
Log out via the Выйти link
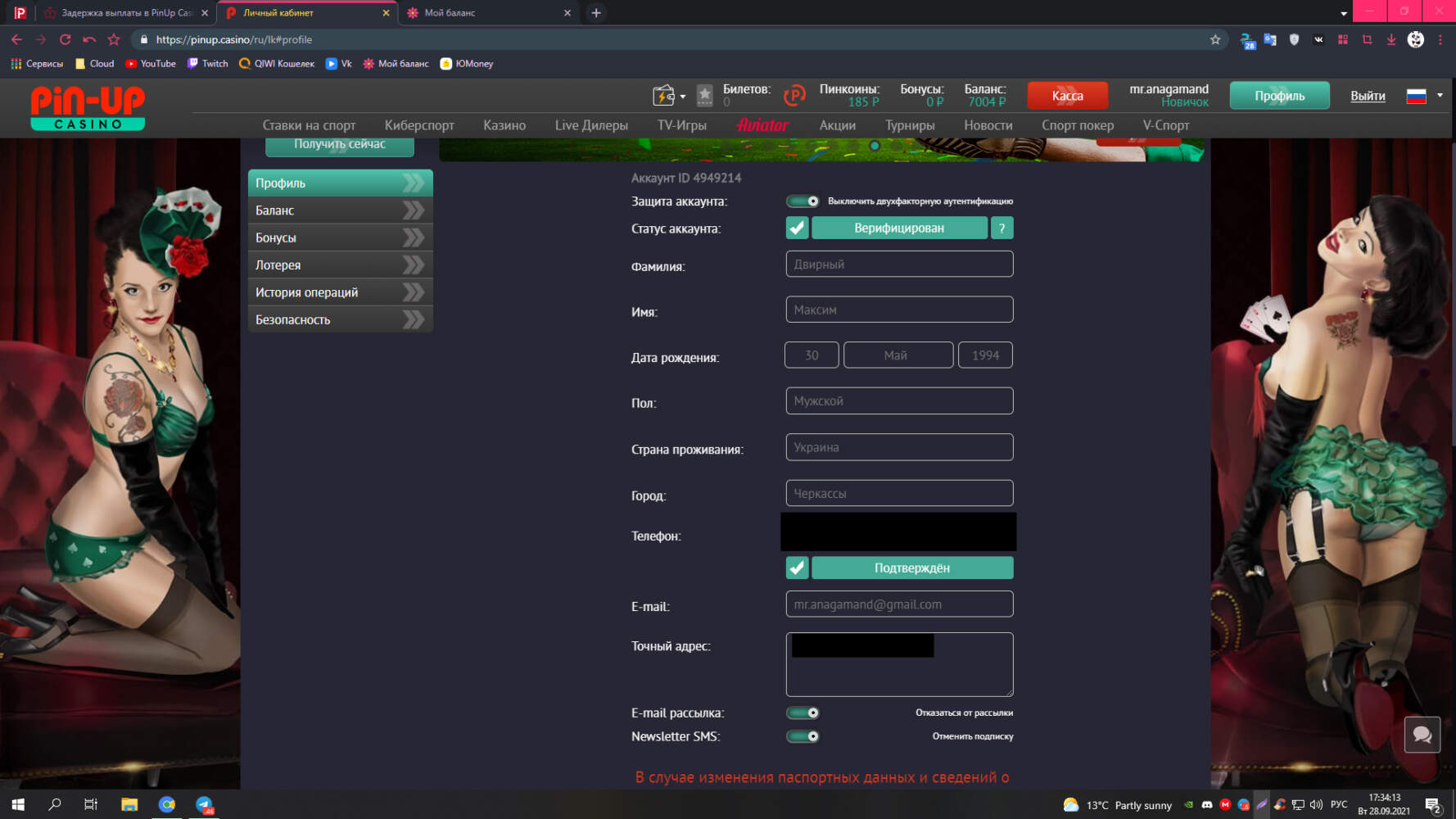click(1368, 96)
